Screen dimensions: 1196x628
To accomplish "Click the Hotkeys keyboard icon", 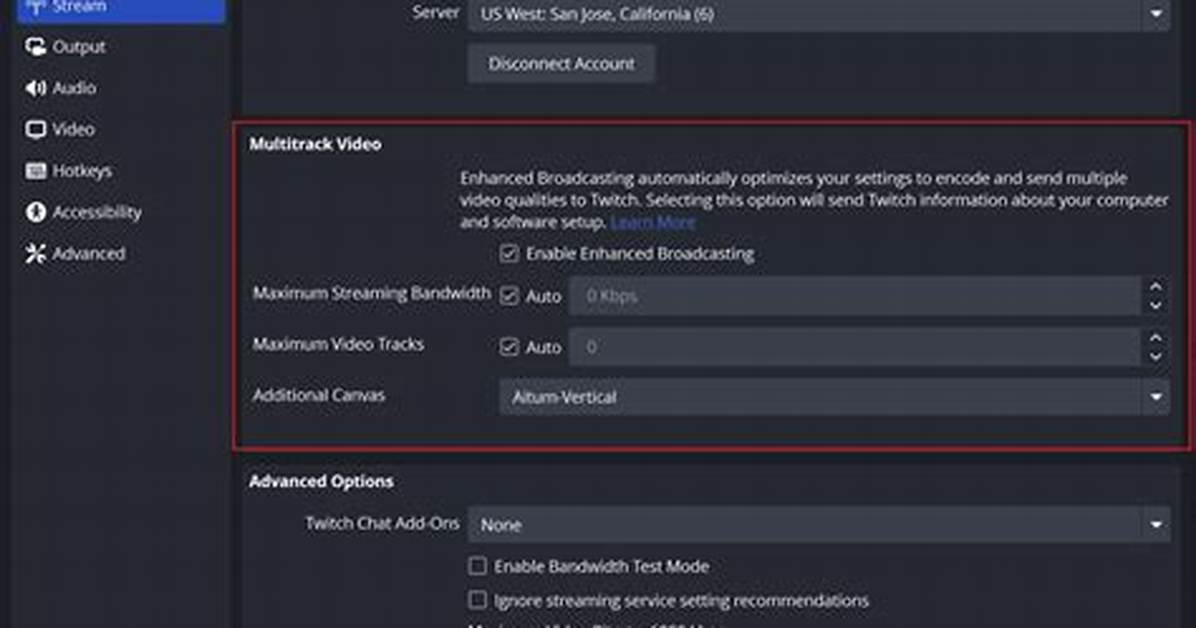I will pyautogui.click(x=35, y=170).
